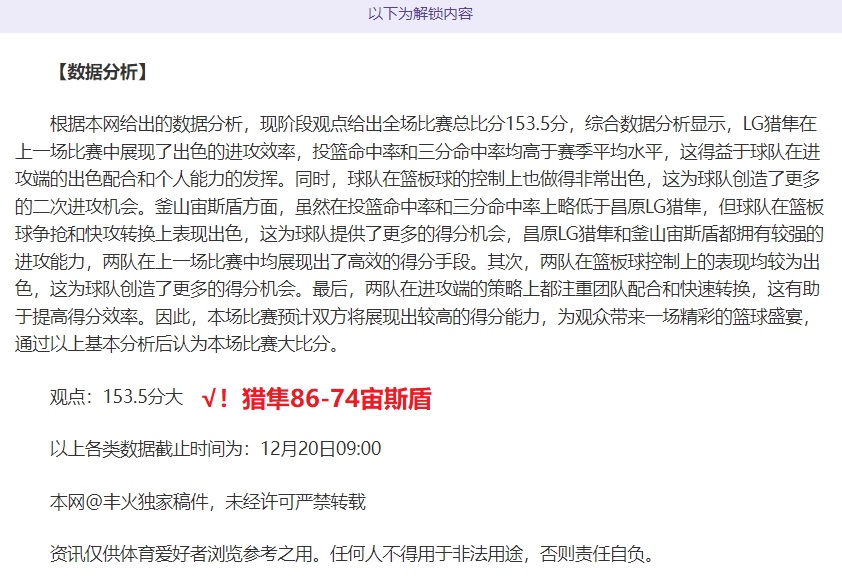842x587 pixels.
Task: Click paragraph line starting '进攻能力，两队在上一场'
Action: (x=418, y=262)
